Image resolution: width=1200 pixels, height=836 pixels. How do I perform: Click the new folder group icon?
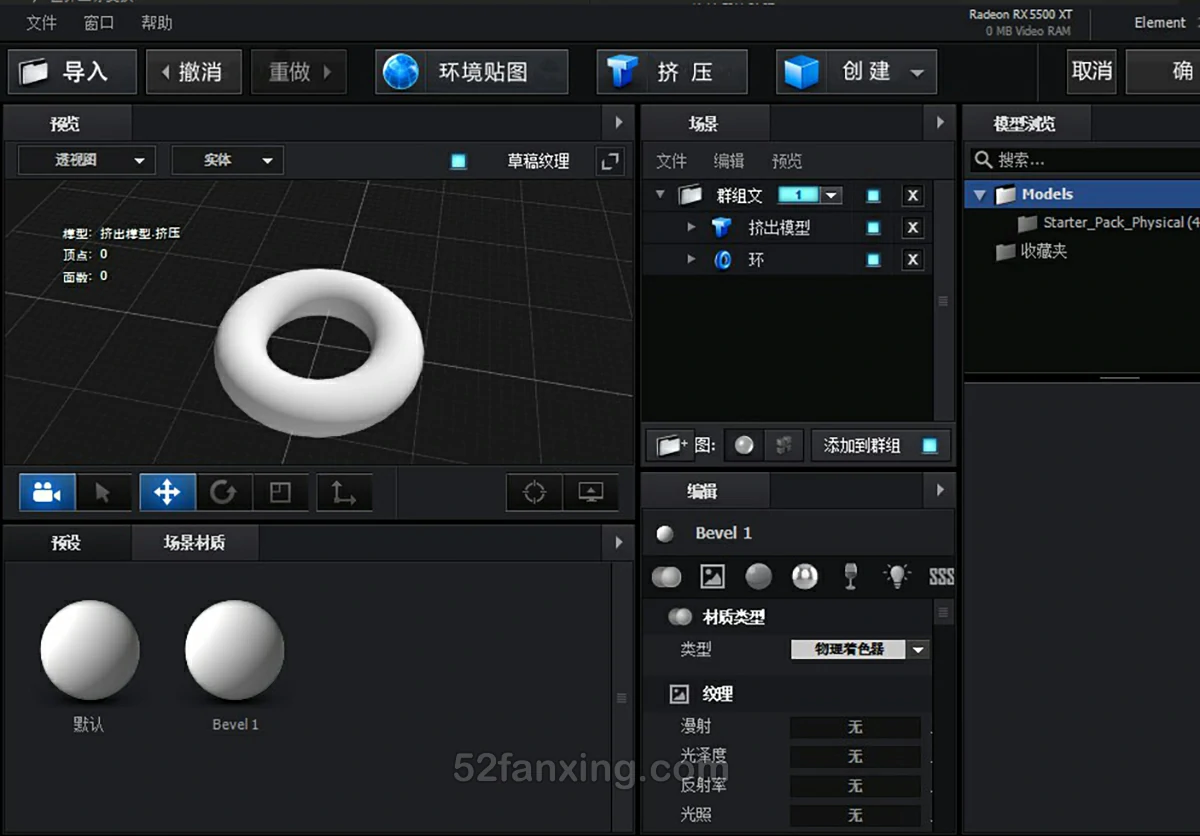tap(670, 446)
